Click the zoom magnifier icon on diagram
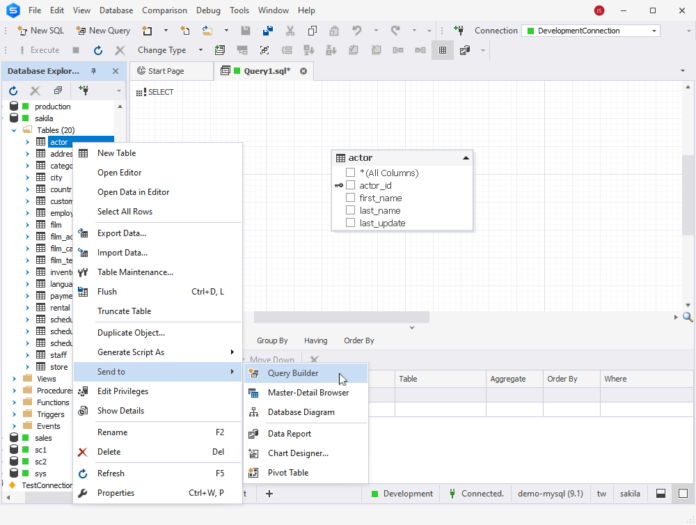 click(x=688, y=317)
